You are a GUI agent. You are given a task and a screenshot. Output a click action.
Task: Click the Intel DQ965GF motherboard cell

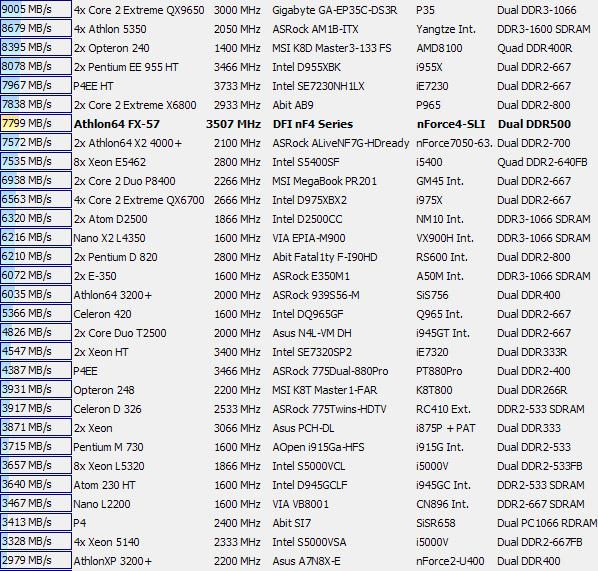coord(308,314)
